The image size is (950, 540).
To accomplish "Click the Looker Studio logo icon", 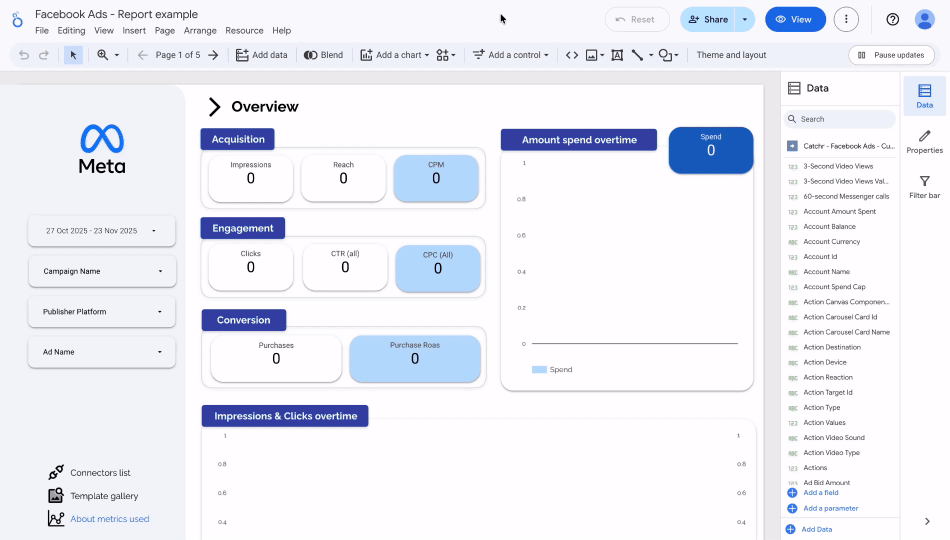I will coord(18,20).
